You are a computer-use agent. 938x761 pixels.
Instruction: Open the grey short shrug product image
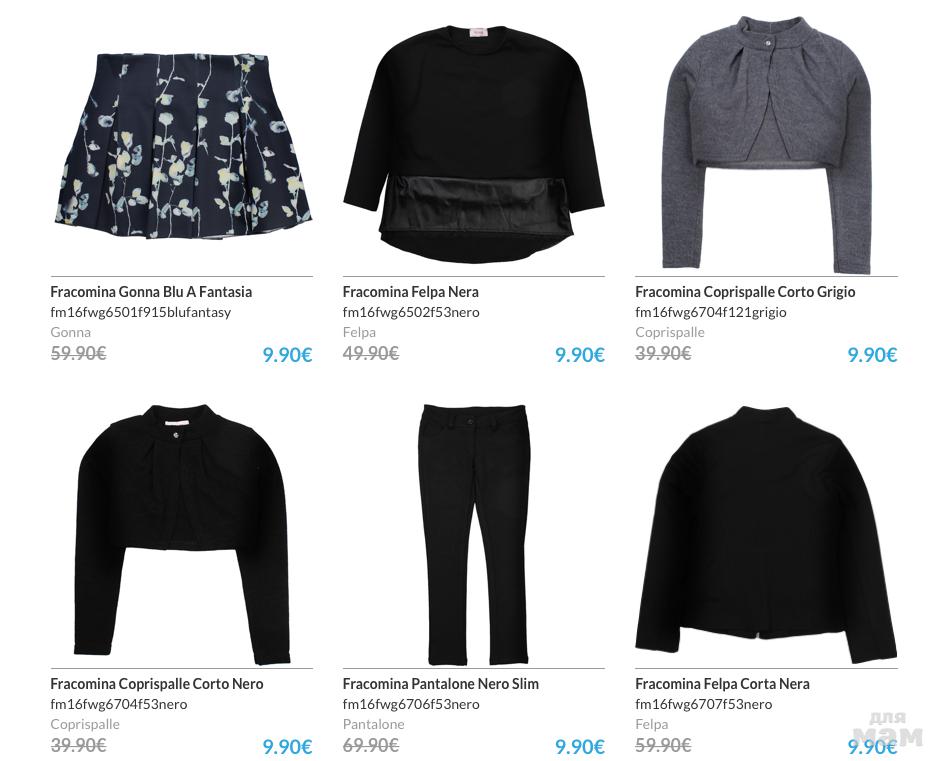tap(768, 145)
